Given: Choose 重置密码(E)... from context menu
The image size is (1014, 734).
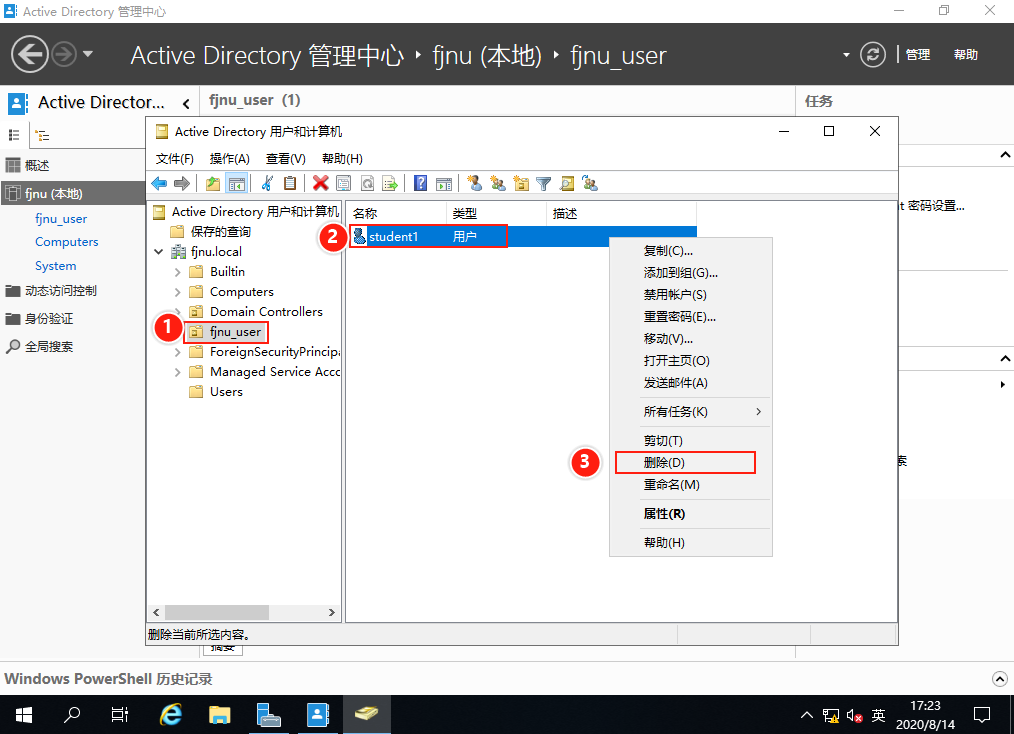Looking at the screenshot, I should [691, 317].
